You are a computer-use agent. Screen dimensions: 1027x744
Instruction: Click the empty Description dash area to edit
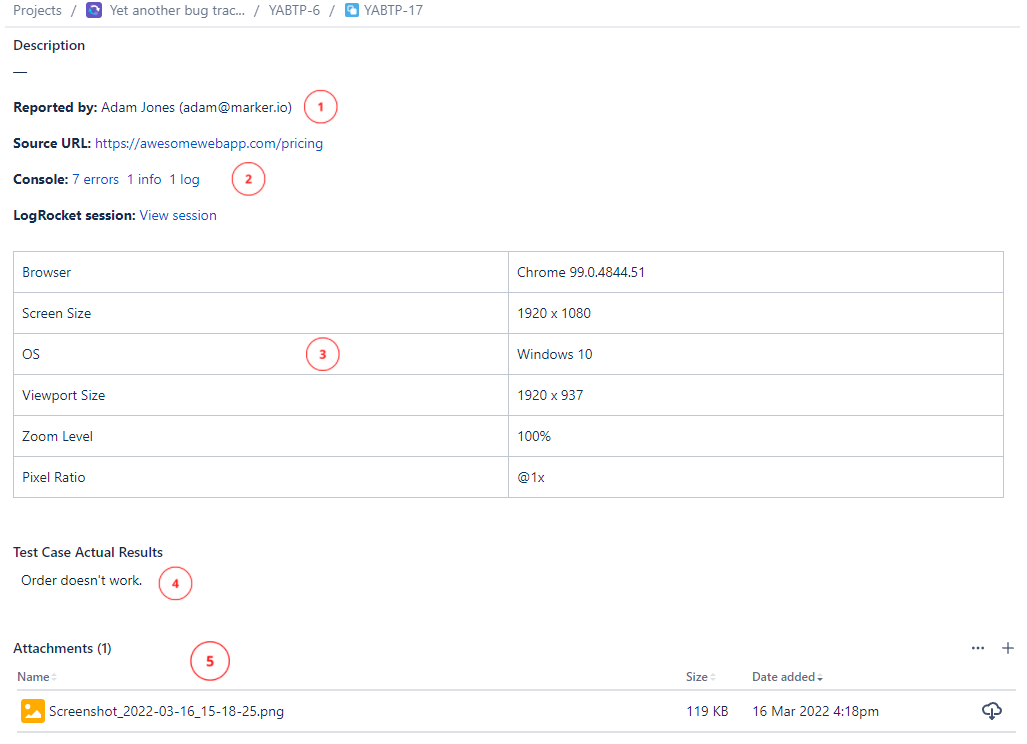coord(18,71)
